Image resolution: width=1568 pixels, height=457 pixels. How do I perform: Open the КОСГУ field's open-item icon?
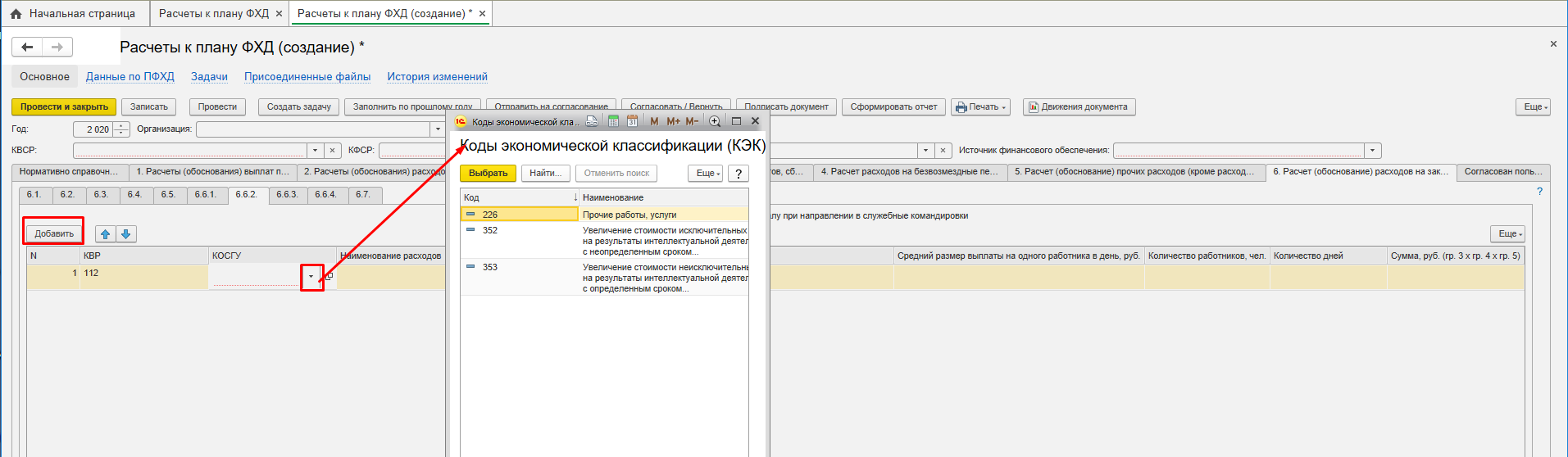329,277
